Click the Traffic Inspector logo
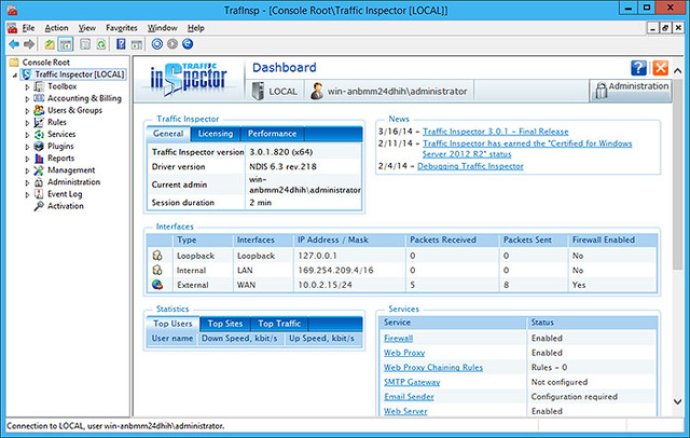 189,79
